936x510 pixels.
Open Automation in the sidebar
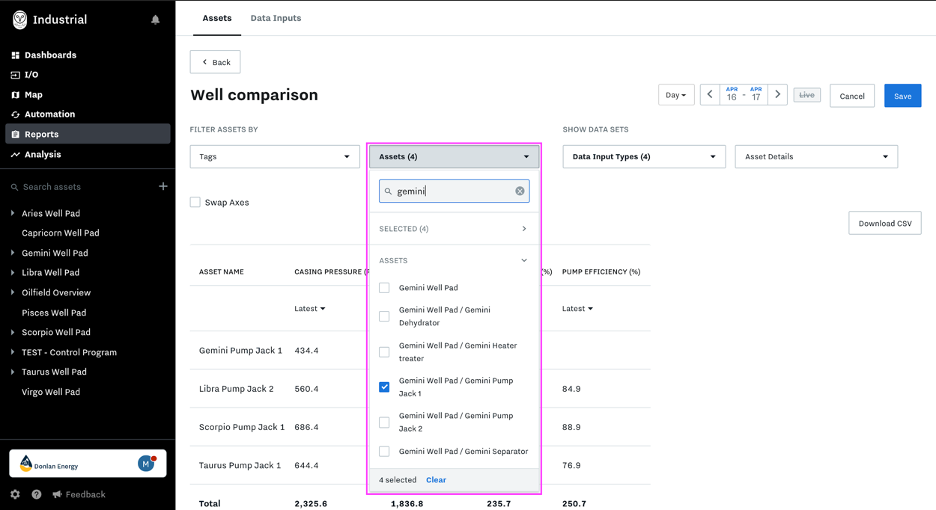tap(50, 114)
